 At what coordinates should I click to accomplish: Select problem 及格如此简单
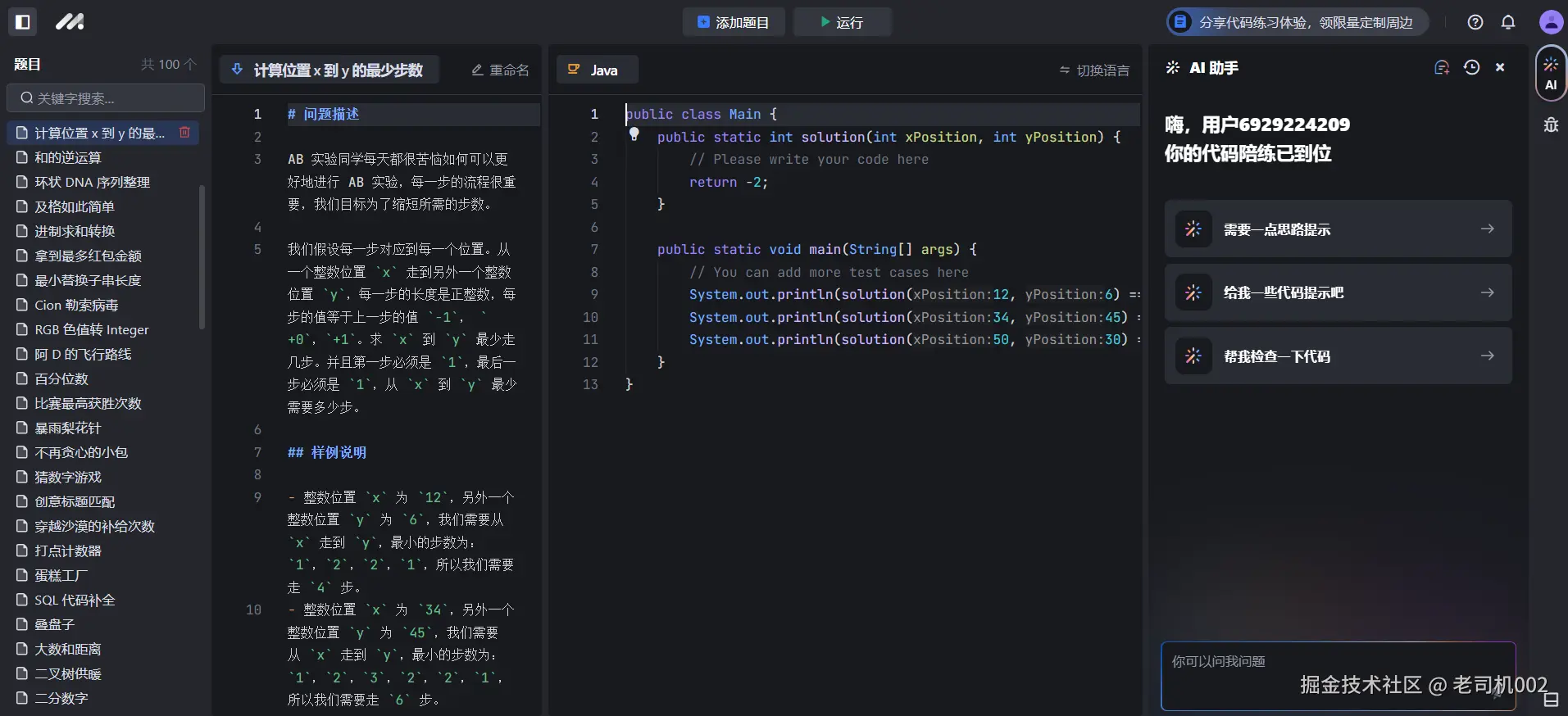point(103,206)
